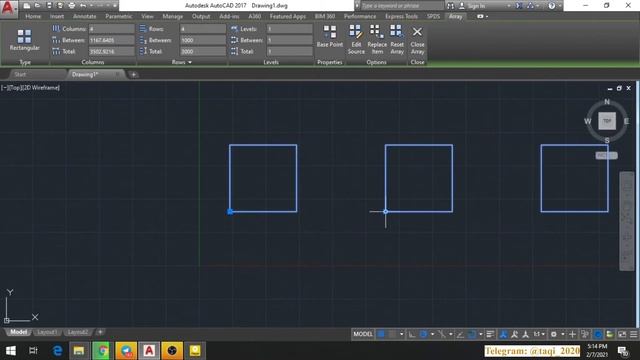Click the [-] viewport control label

(x=4, y=87)
